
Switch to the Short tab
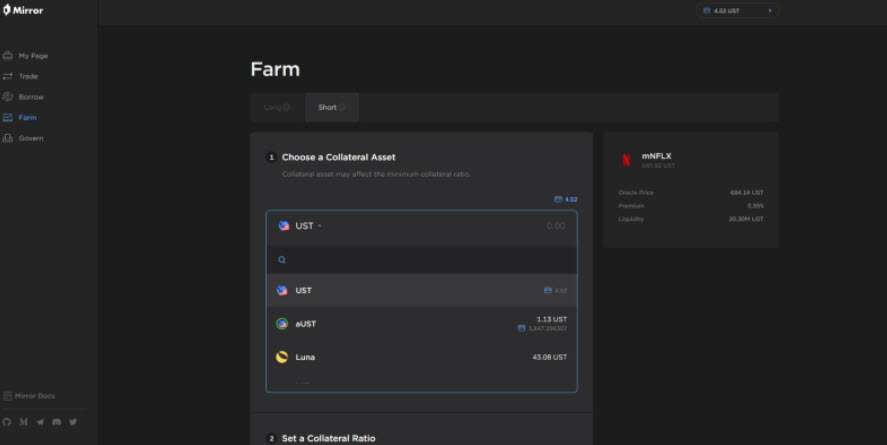pos(332,107)
